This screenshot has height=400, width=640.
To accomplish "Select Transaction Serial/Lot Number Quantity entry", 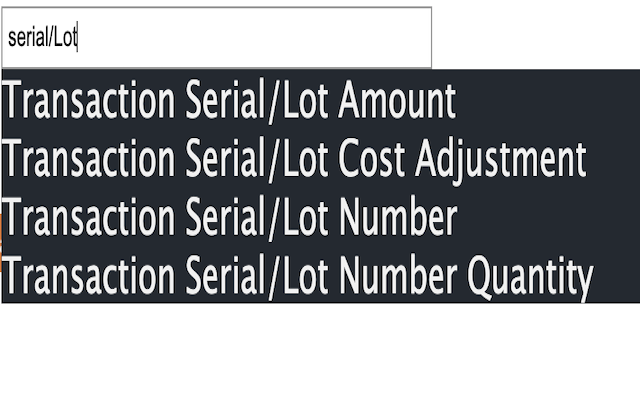I will tap(321, 274).
